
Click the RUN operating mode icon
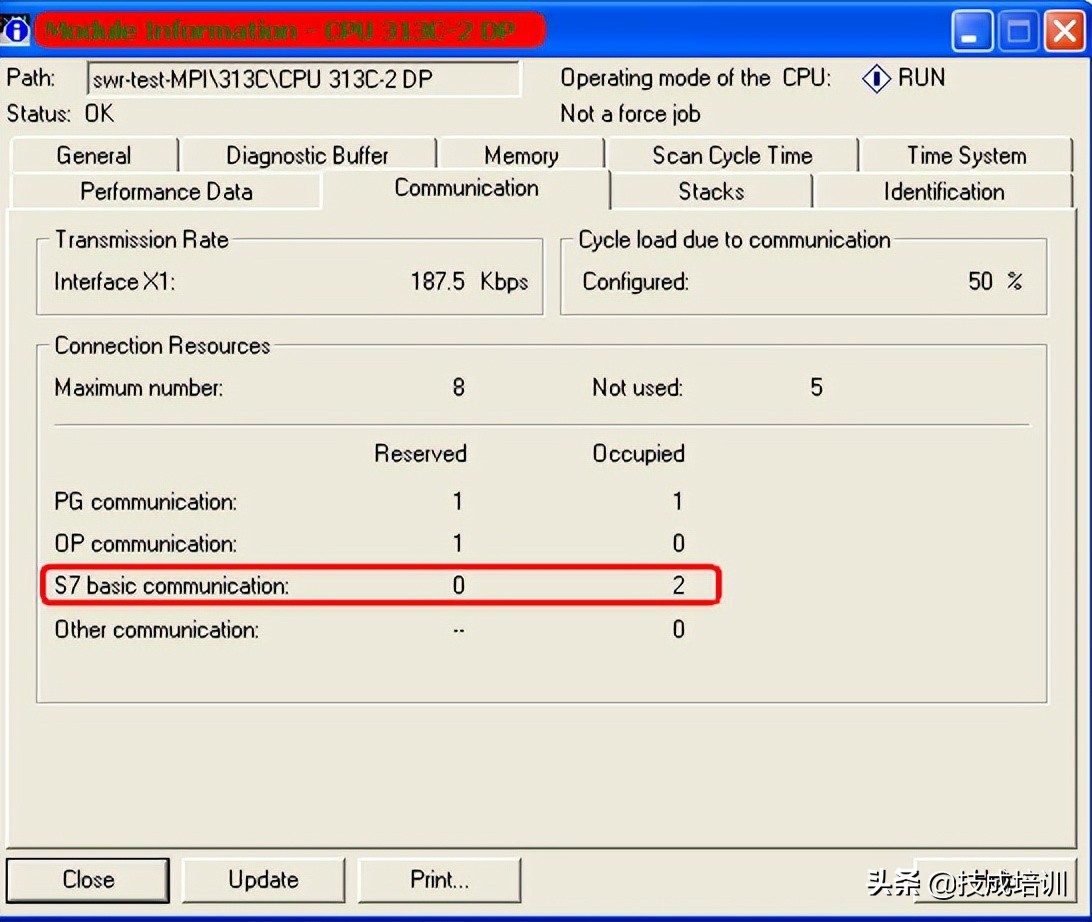coord(875,78)
